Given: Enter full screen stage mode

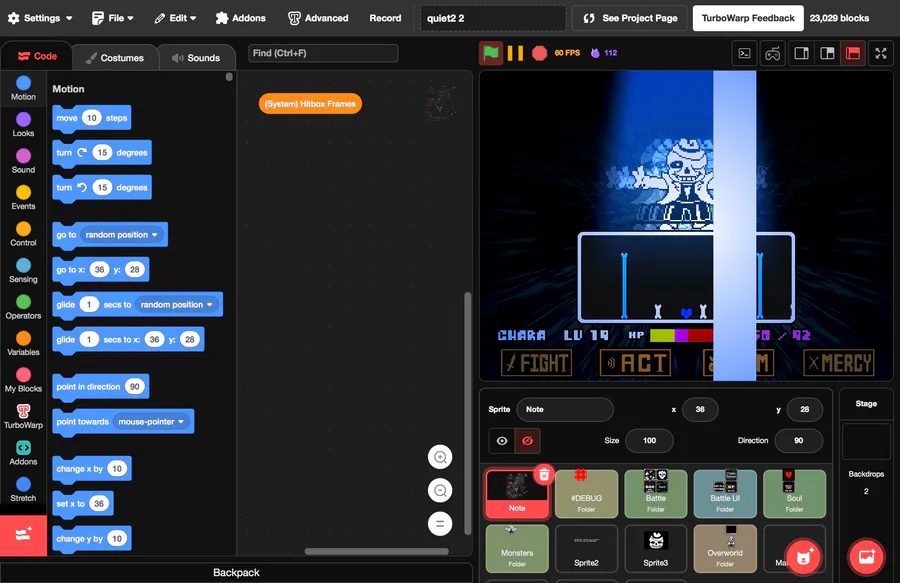Looking at the screenshot, I should pos(881,53).
